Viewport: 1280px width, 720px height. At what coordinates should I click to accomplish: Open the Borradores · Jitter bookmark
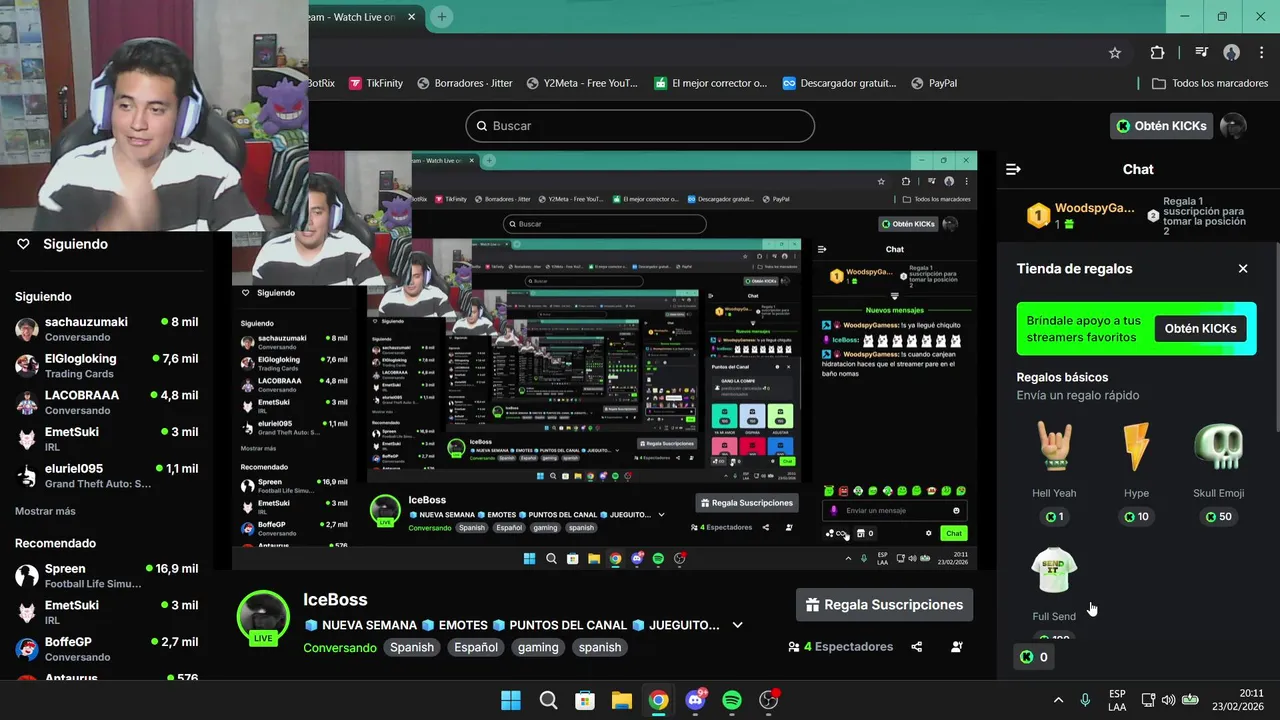pos(465,83)
